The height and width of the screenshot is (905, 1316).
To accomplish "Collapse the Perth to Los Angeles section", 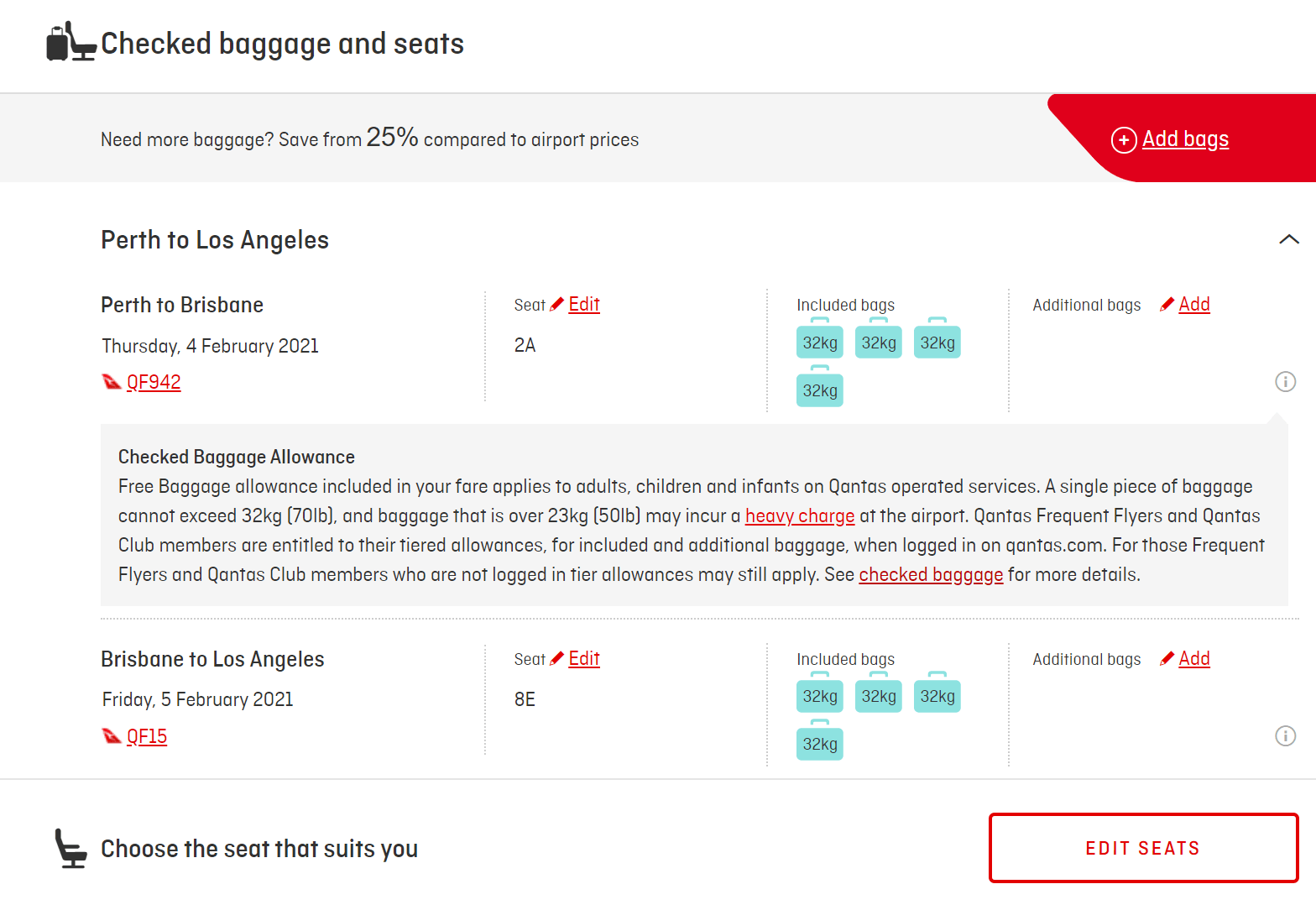I will click(x=1288, y=240).
